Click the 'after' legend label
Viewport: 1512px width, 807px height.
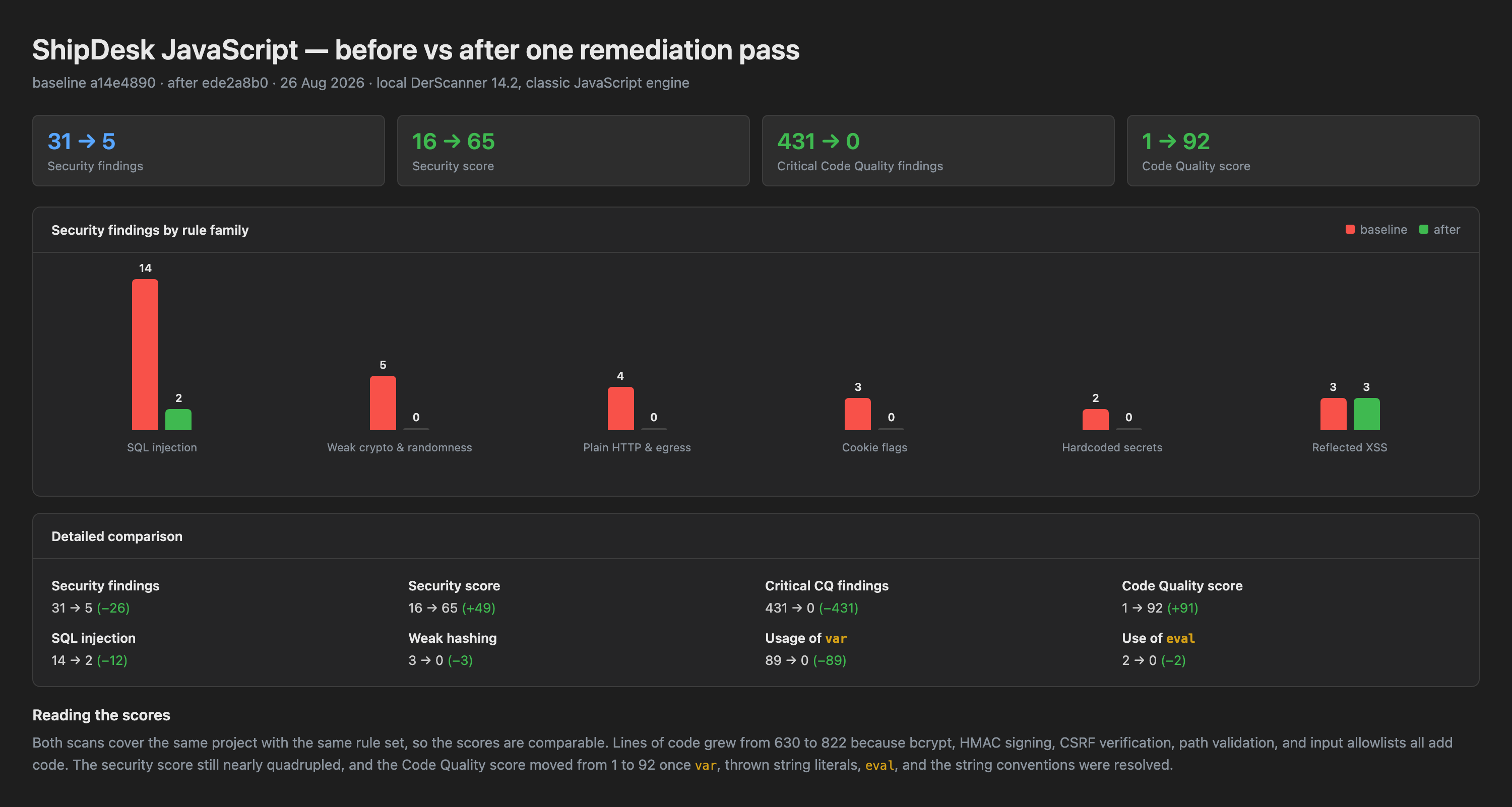coord(1446,229)
